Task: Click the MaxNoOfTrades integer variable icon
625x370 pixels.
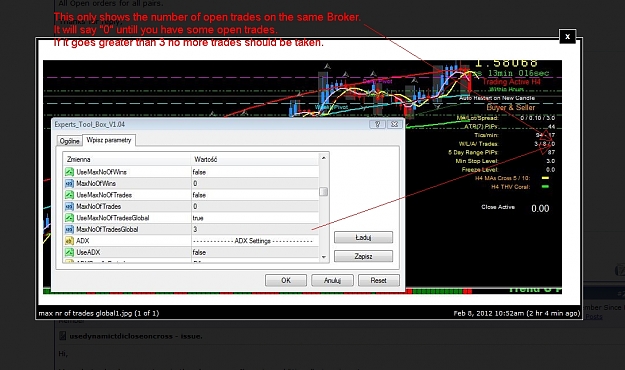Action: point(69,207)
